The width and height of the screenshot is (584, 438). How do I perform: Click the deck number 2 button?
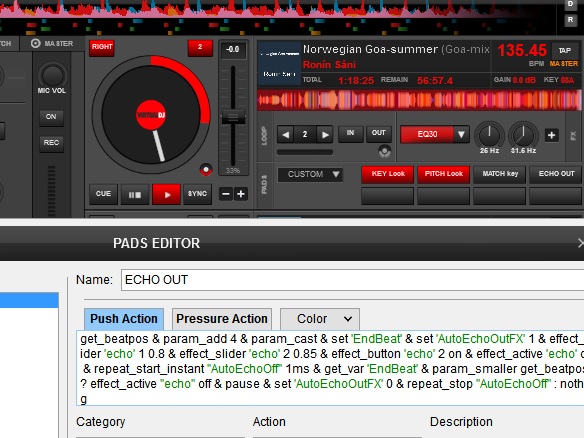pyautogui.click(x=200, y=47)
